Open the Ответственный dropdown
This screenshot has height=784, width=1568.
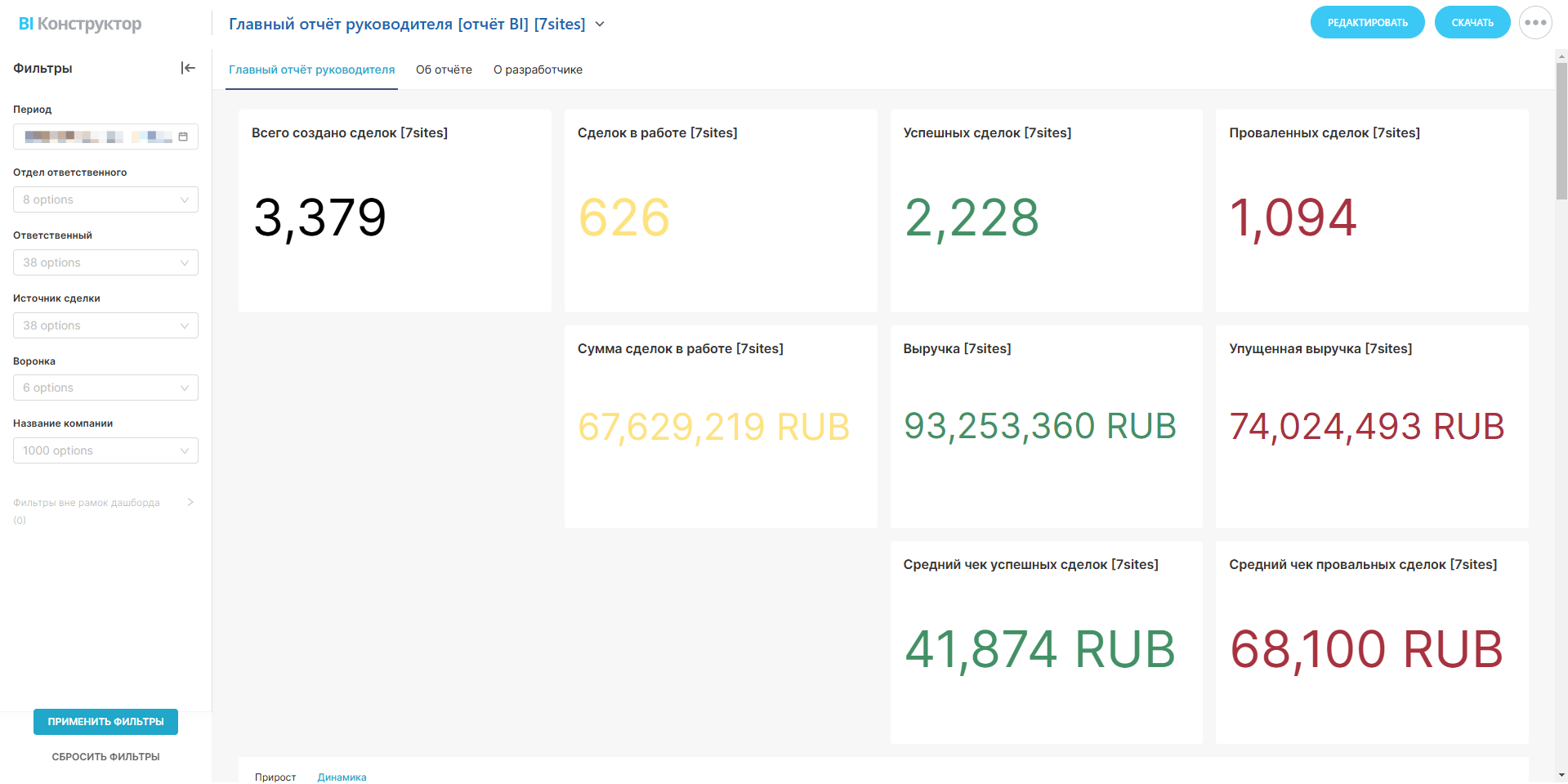105,262
